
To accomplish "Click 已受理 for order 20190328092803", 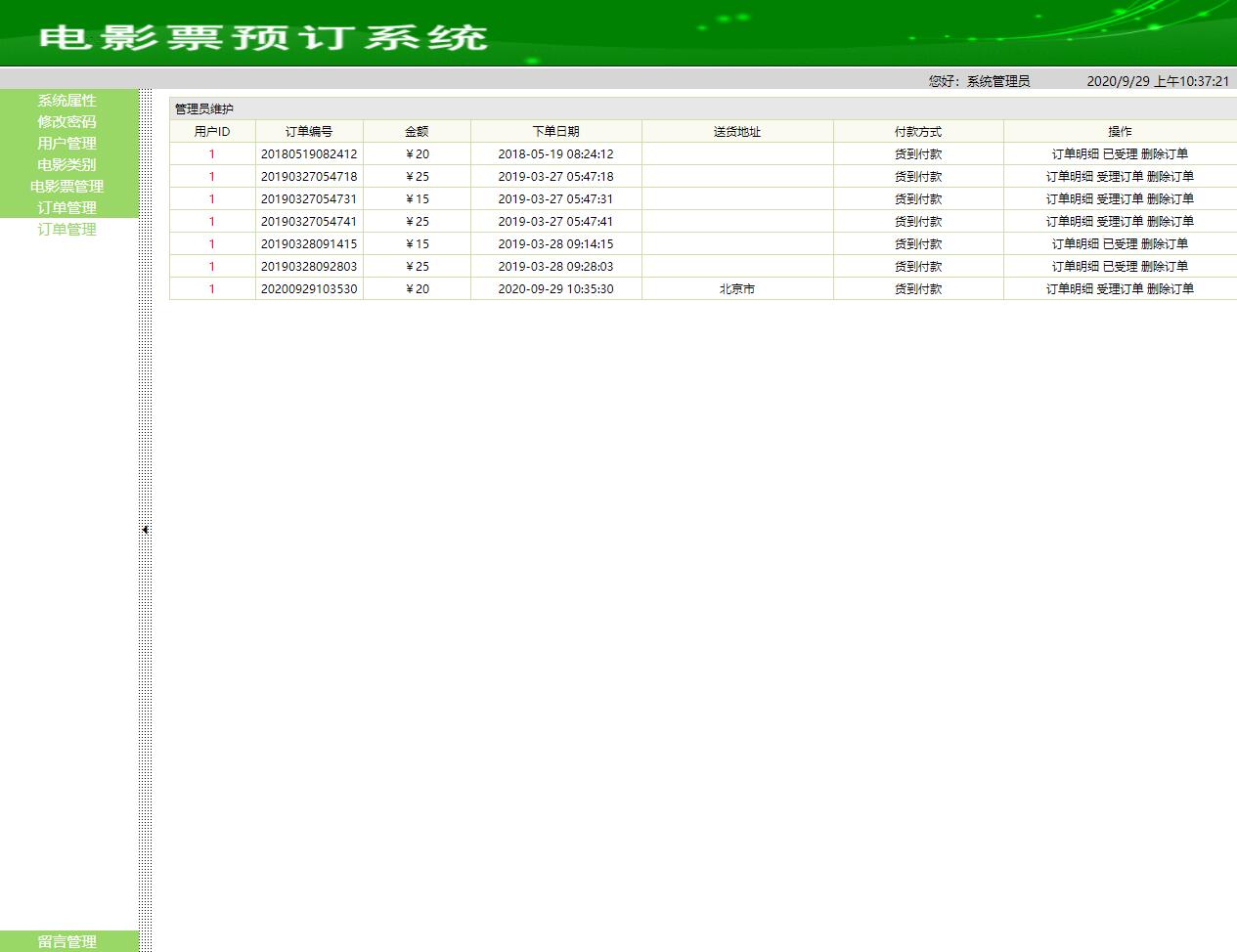I will click(1121, 267).
